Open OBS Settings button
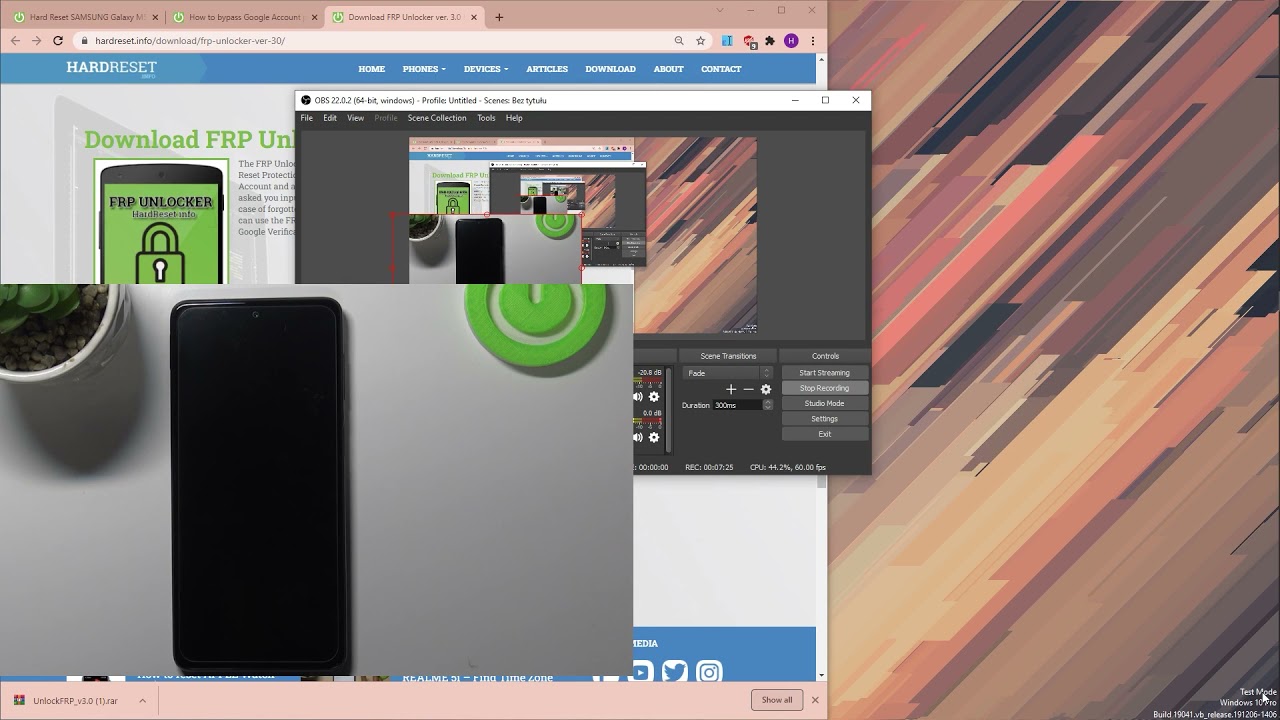Image resolution: width=1280 pixels, height=720 pixels. click(825, 419)
